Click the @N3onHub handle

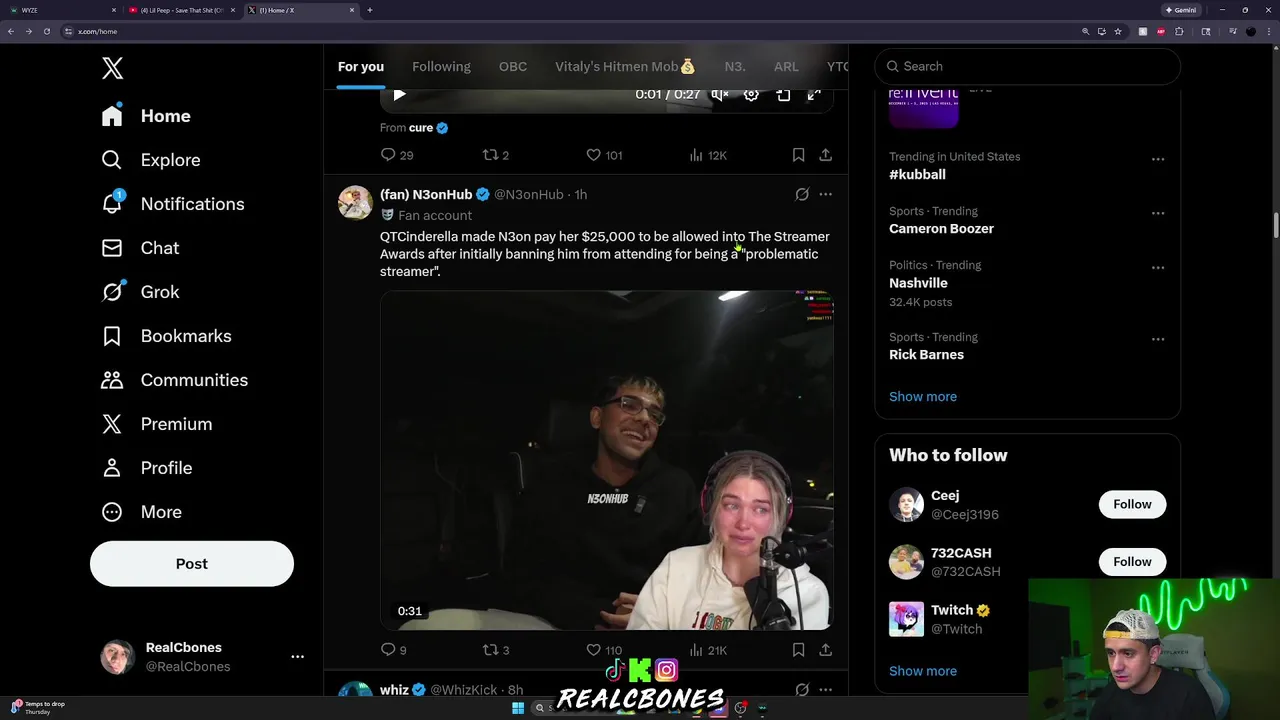529,194
